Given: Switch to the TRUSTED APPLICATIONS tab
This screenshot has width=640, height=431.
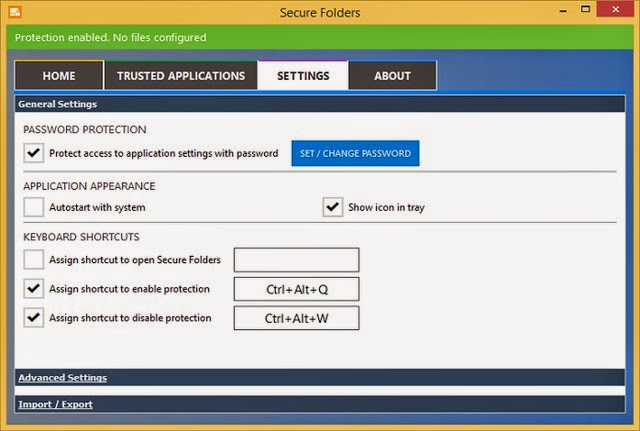Looking at the screenshot, I should [181, 76].
